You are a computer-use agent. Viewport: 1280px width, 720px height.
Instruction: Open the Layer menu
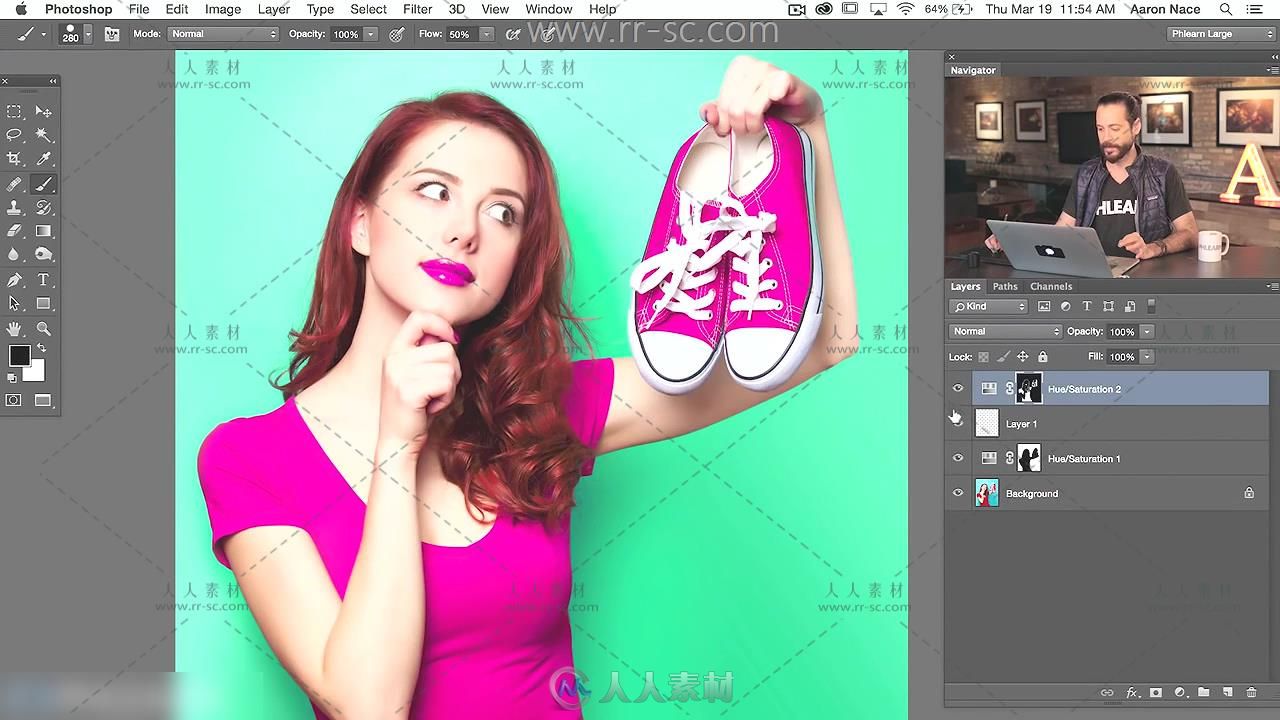(273, 9)
